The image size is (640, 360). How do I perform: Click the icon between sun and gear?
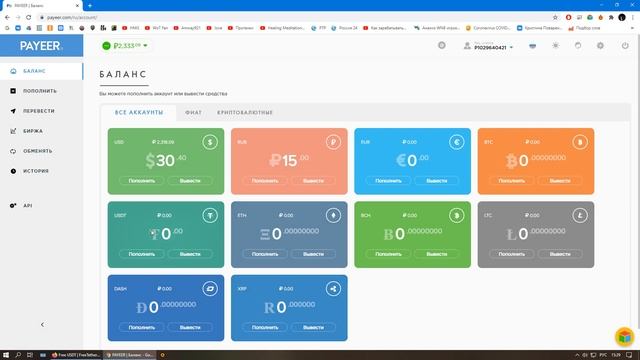[578, 46]
